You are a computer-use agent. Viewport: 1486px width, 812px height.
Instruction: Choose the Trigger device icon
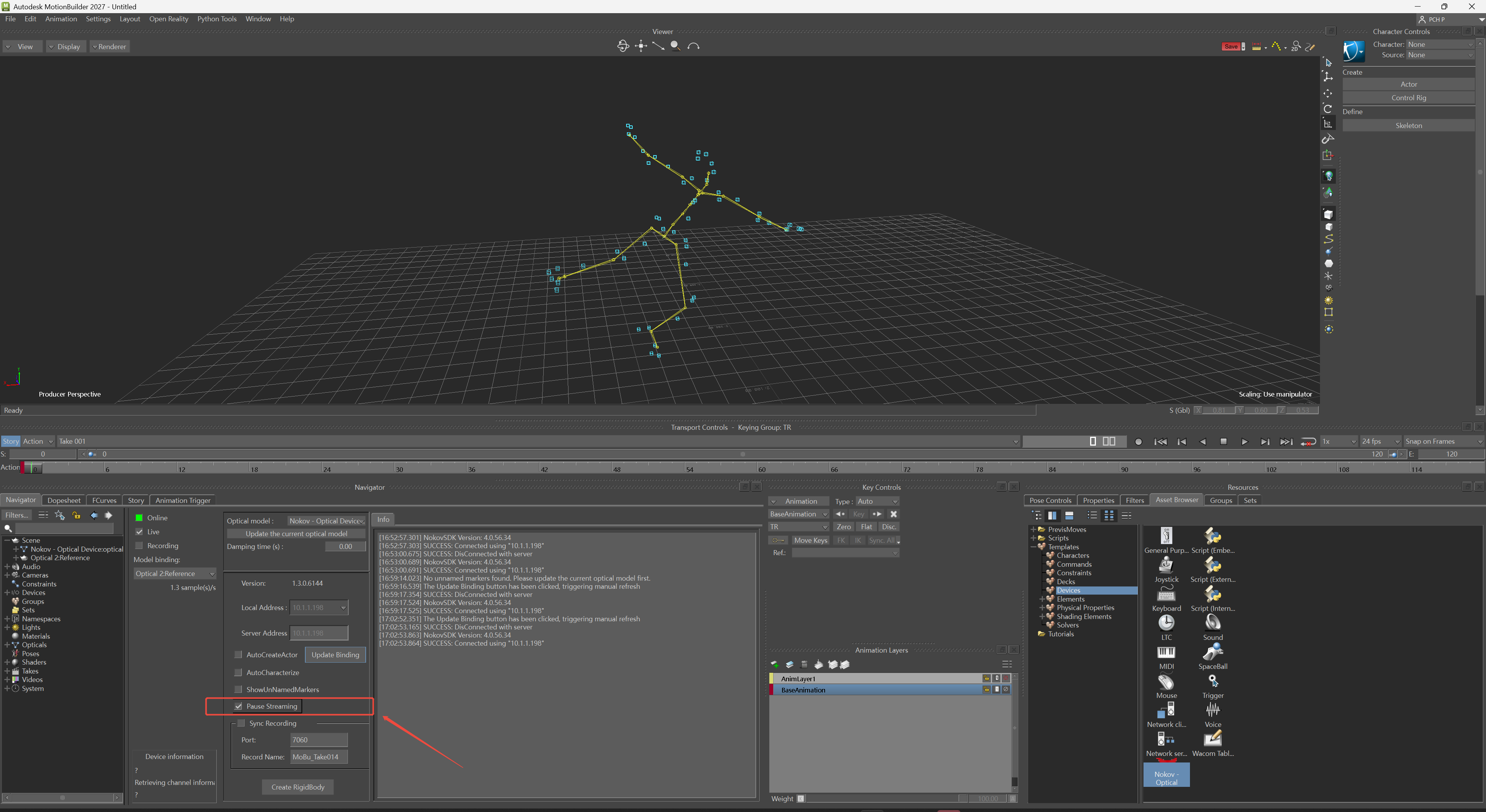[1212, 681]
